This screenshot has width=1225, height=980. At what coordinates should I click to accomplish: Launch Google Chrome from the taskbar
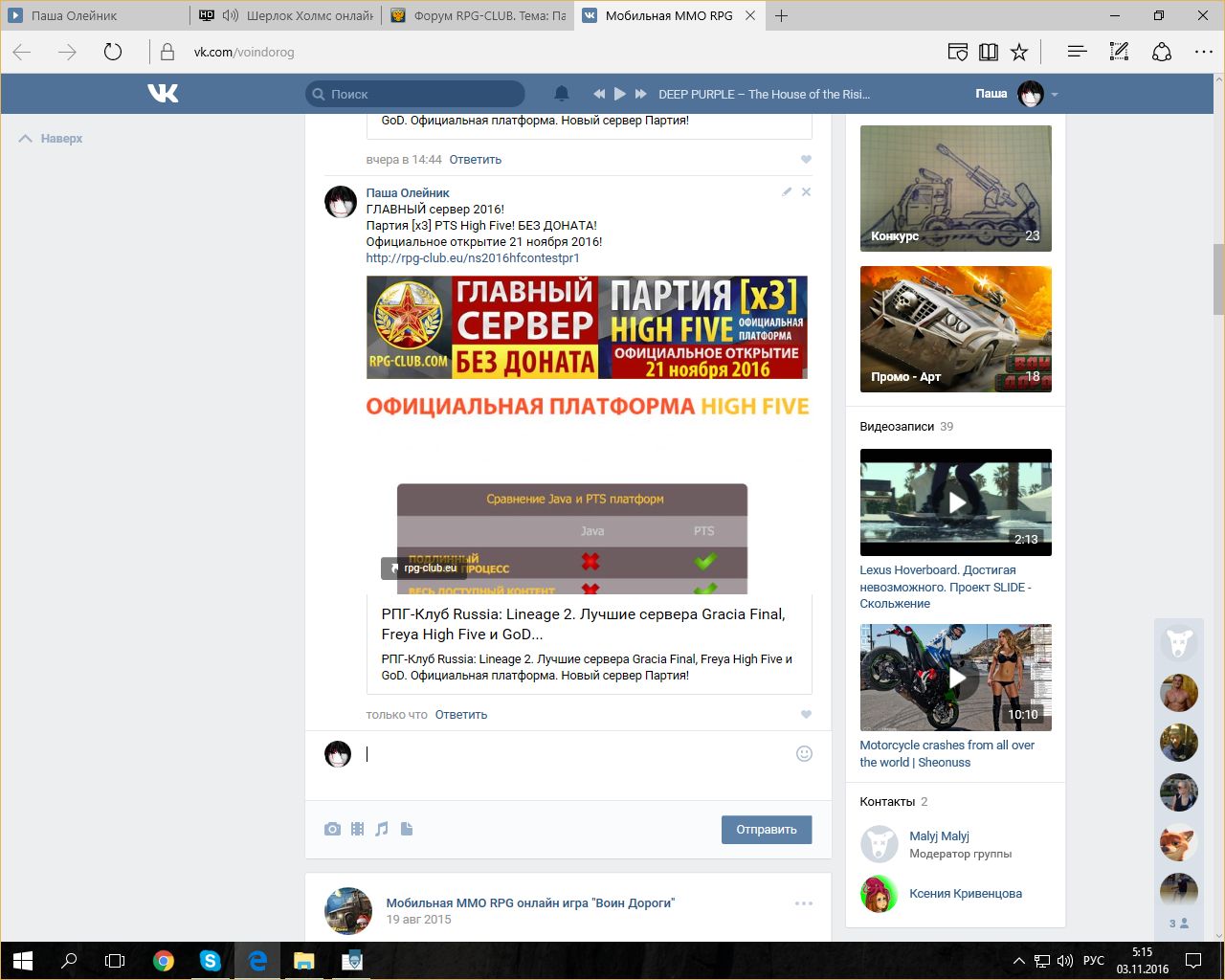coord(164,961)
